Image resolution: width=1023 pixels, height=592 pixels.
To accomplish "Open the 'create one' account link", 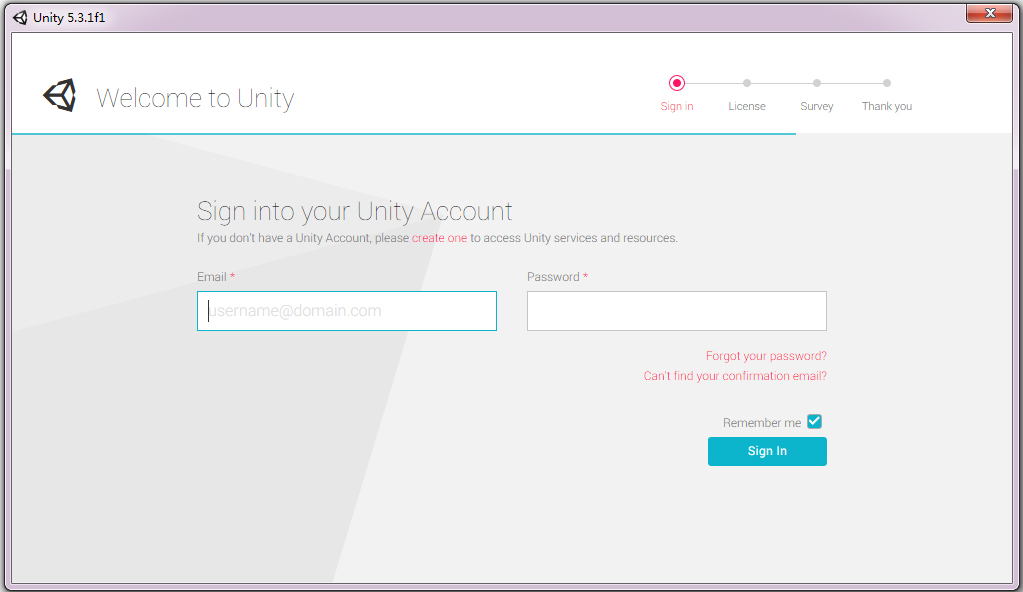I will [439, 238].
